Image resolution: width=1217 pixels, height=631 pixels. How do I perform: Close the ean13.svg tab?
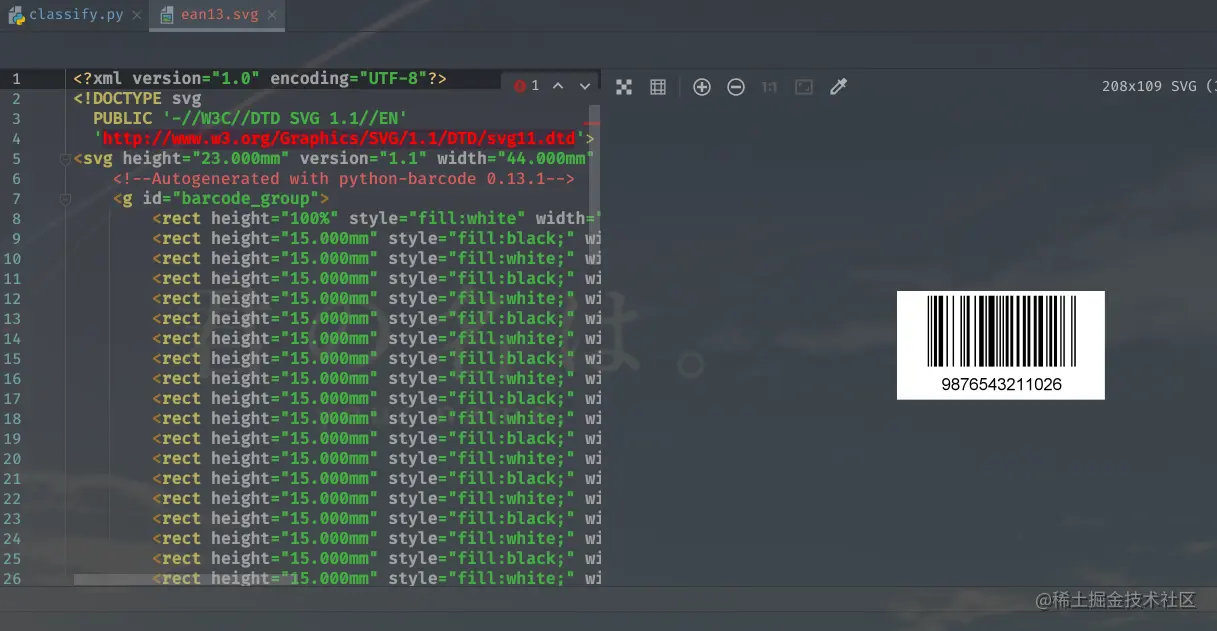tap(272, 15)
